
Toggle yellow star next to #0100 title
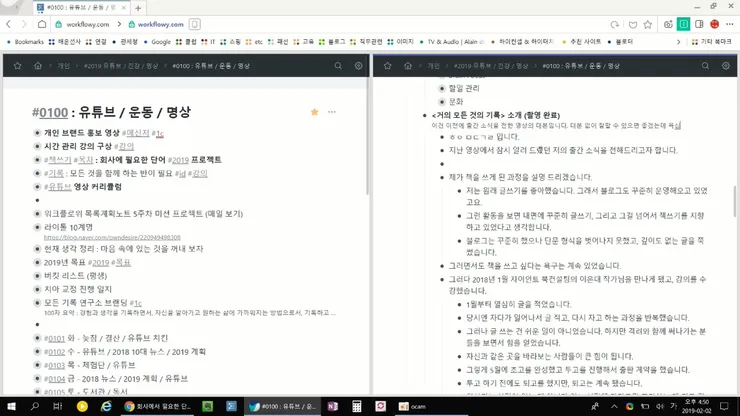(314, 112)
